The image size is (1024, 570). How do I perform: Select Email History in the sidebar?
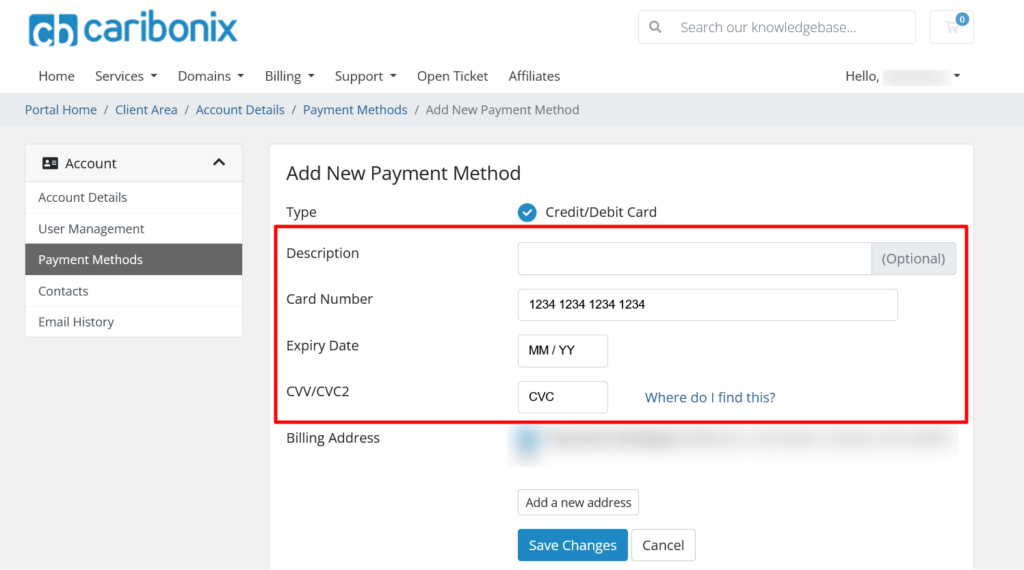click(x=76, y=322)
